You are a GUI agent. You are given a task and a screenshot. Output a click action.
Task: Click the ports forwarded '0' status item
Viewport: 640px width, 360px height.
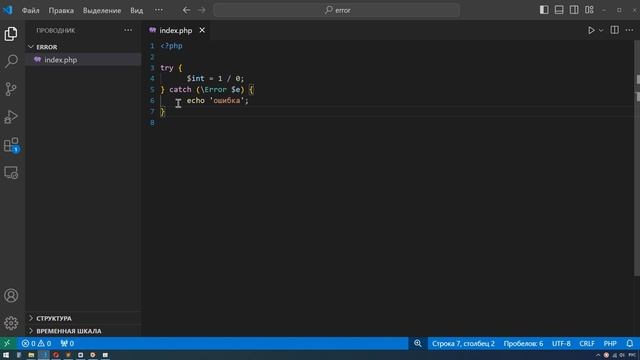(x=67, y=343)
